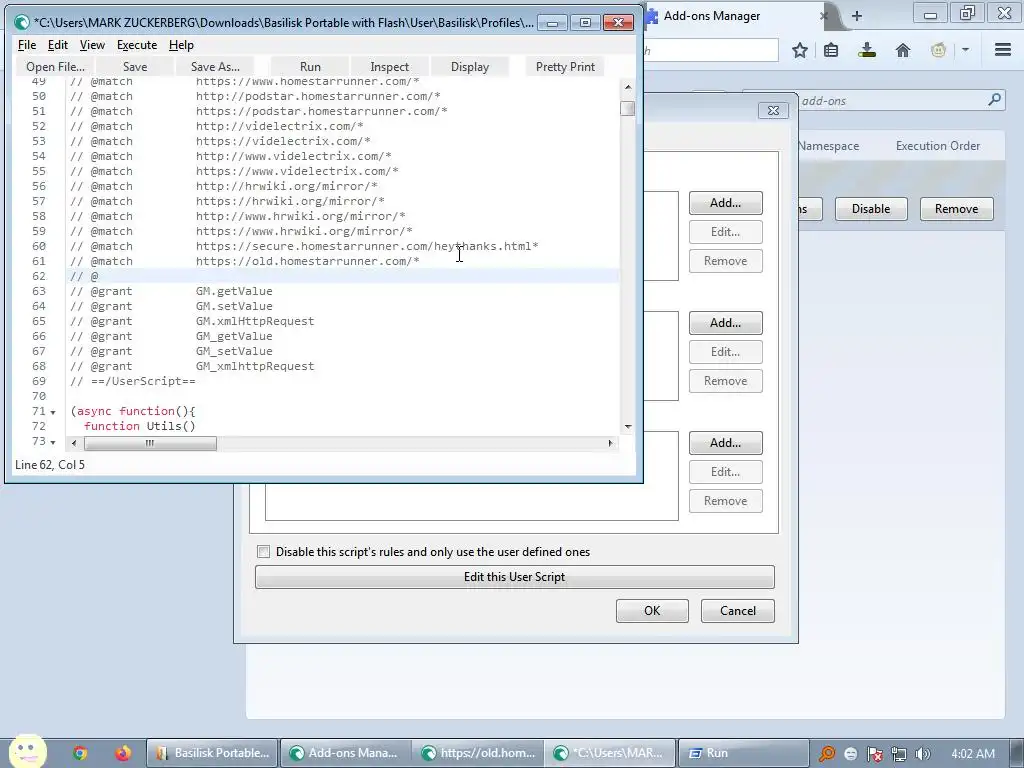1024x768 pixels.
Task: Click the first Add... button
Action: (x=726, y=203)
